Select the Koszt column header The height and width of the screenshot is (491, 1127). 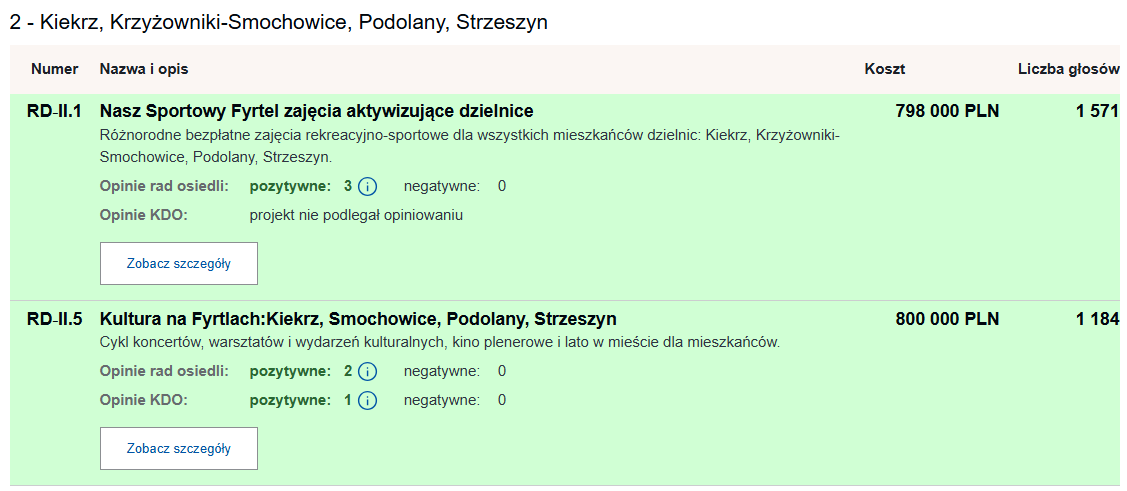coord(885,69)
